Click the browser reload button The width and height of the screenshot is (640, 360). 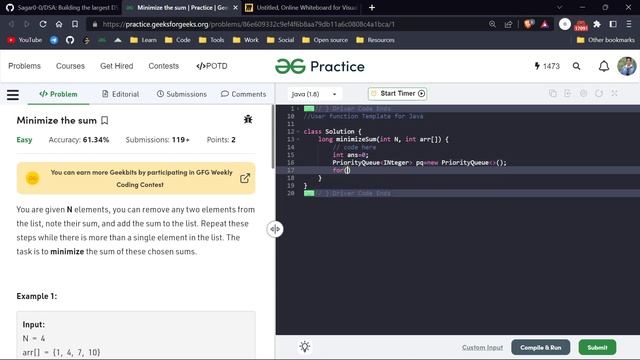point(43,24)
